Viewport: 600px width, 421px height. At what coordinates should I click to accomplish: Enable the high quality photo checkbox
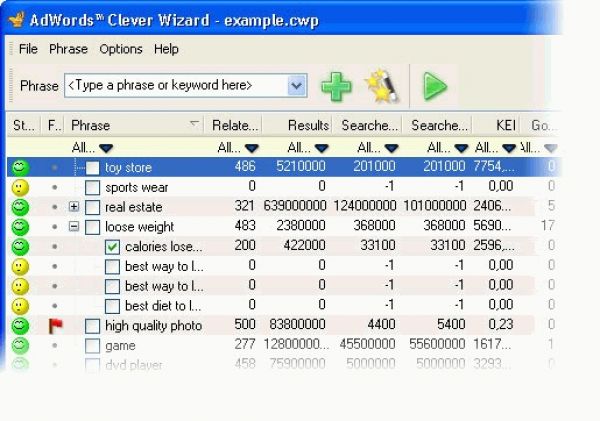point(92,325)
